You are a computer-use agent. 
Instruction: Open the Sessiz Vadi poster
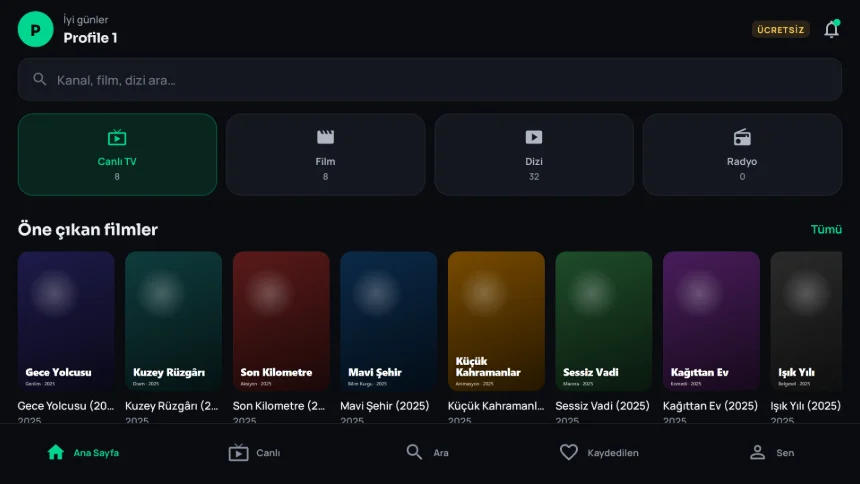[x=603, y=321]
